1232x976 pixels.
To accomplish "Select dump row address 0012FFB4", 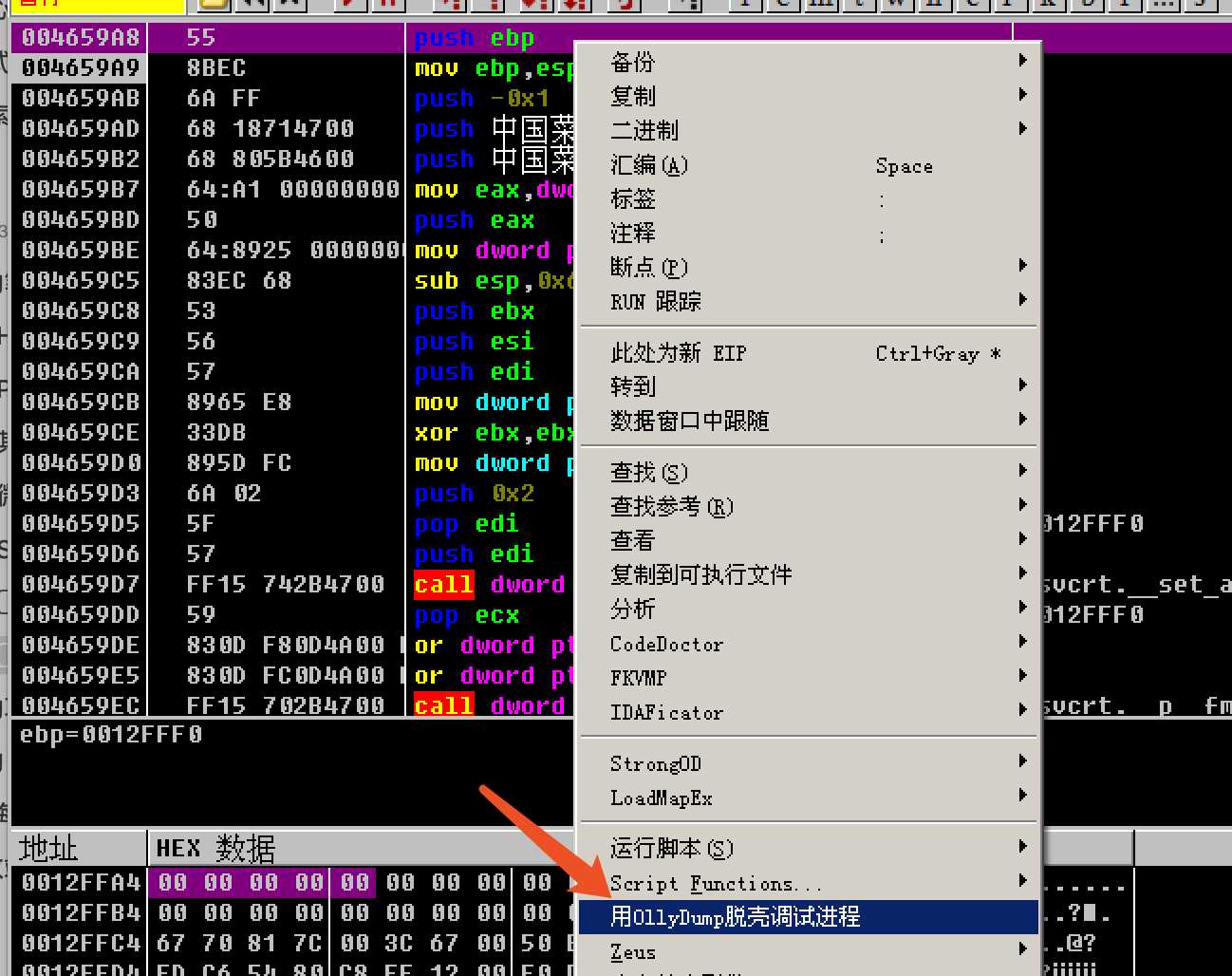I will point(81,913).
